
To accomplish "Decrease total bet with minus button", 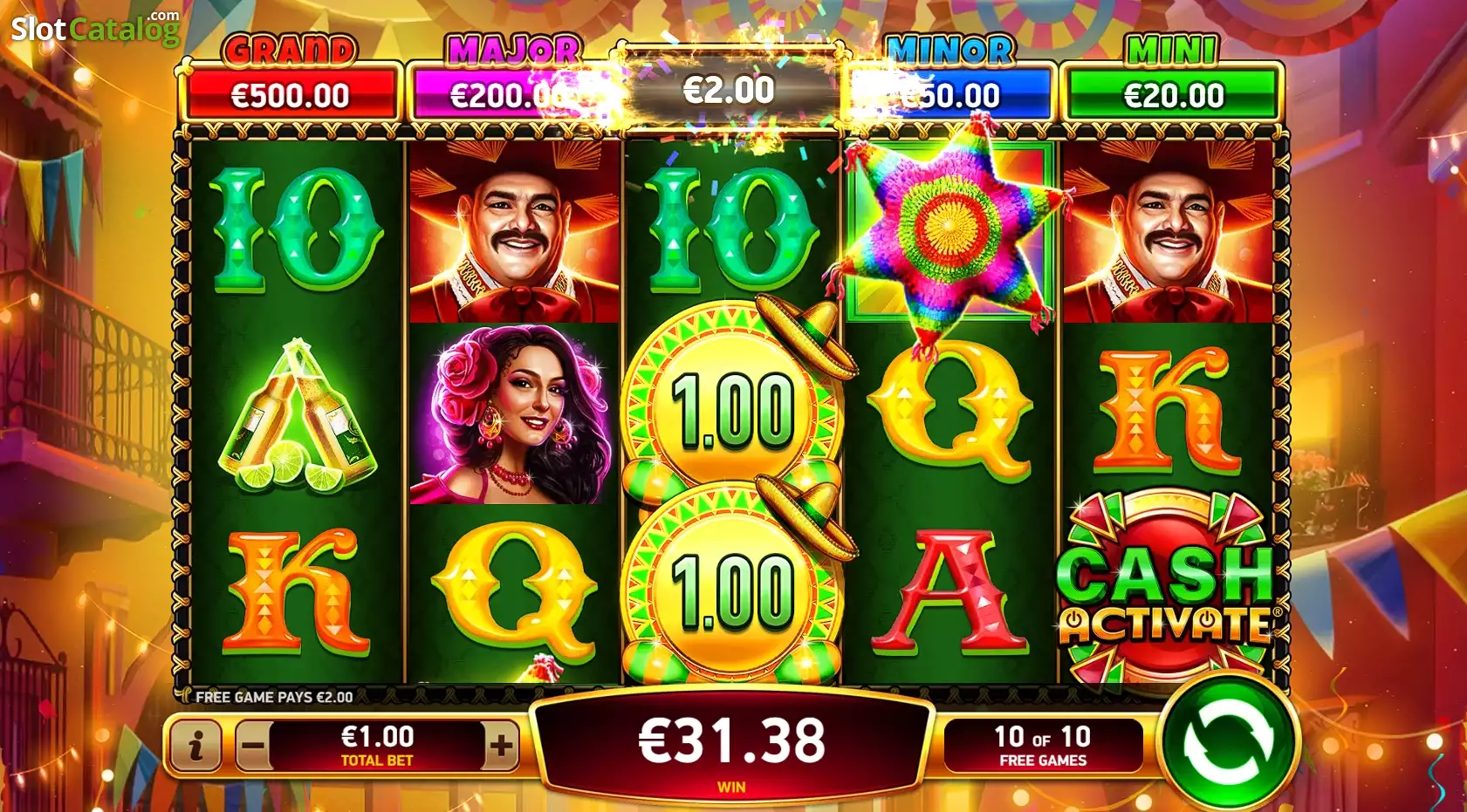I will pos(252,746).
